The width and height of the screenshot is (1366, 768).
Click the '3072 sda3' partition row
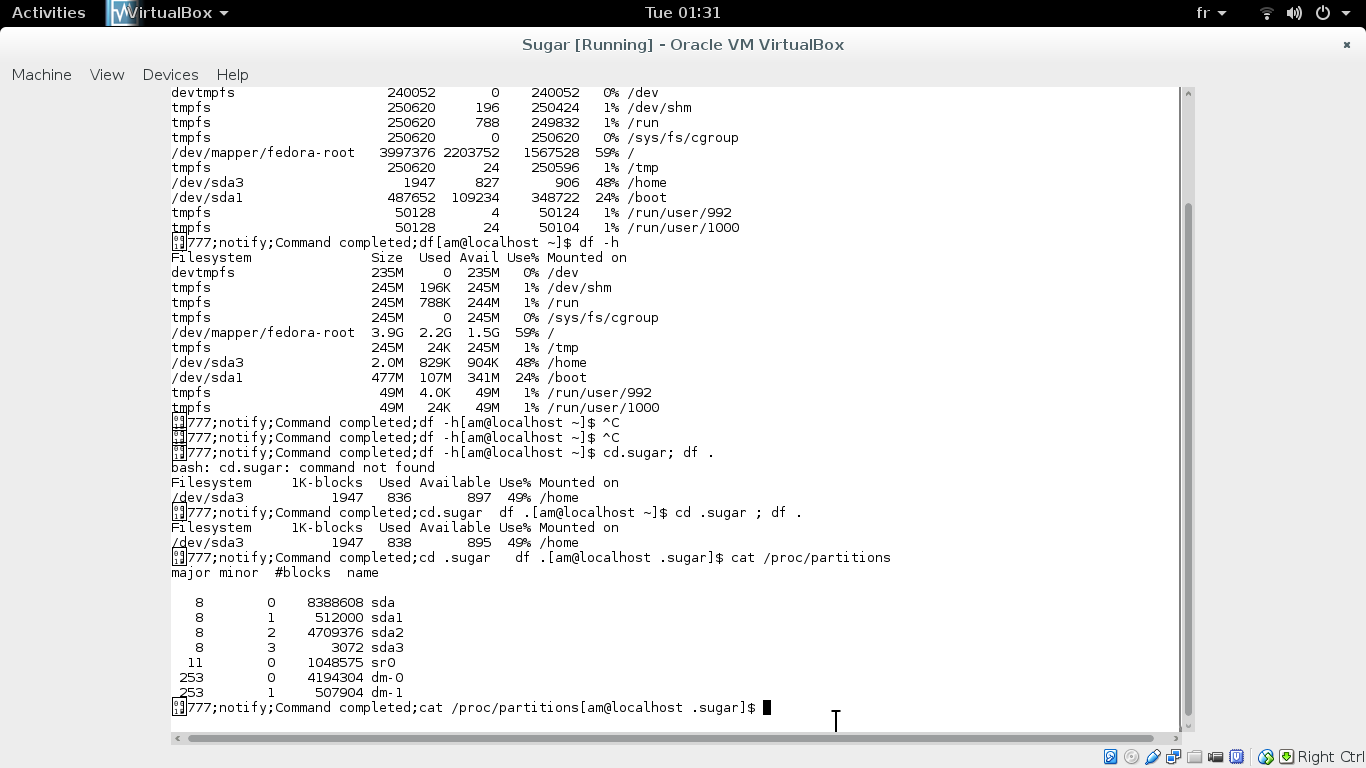(299, 647)
